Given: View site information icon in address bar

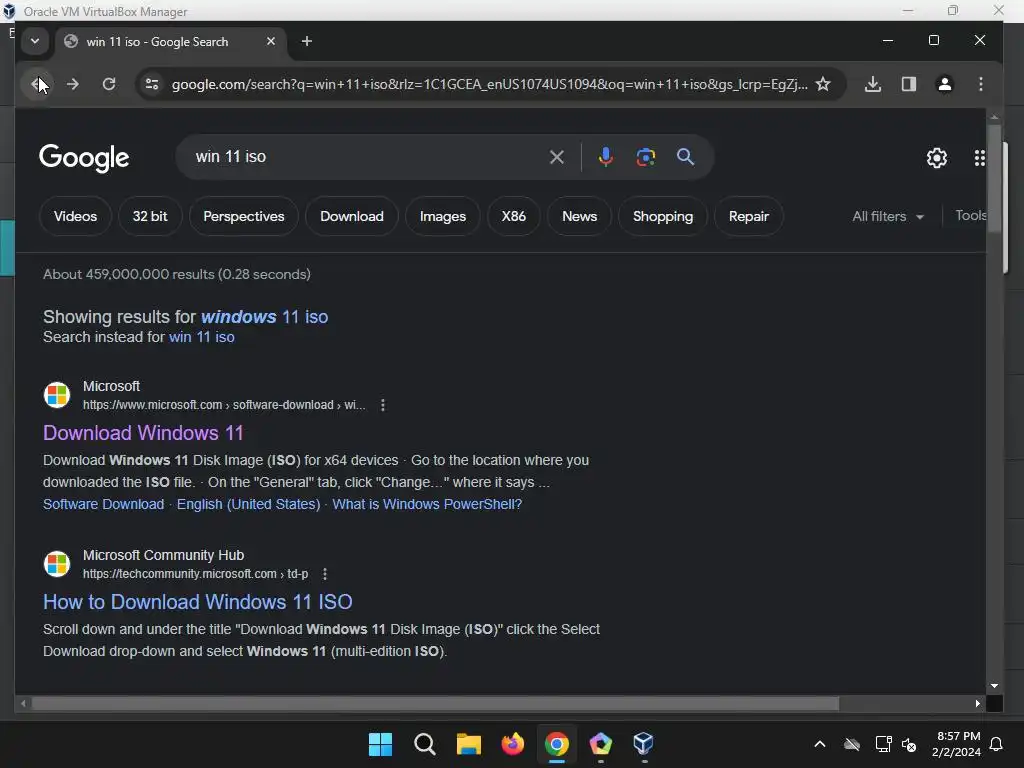Looking at the screenshot, I should [x=152, y=84].
